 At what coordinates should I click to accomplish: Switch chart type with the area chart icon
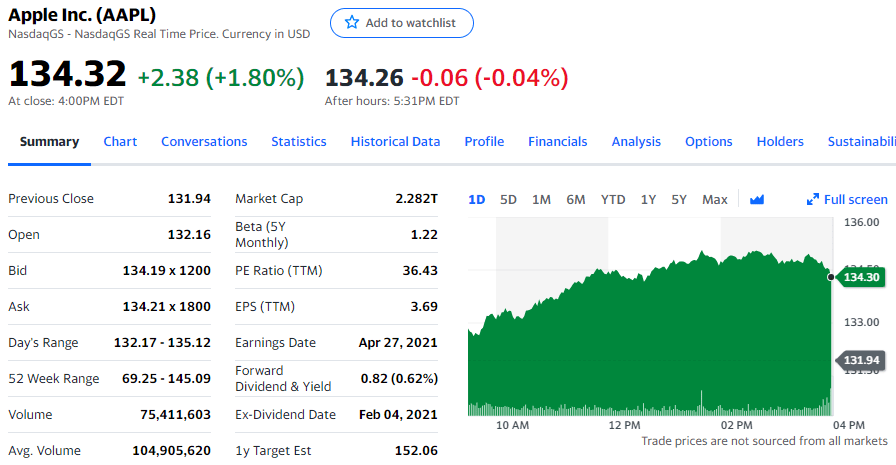click(x=757, y=199)
